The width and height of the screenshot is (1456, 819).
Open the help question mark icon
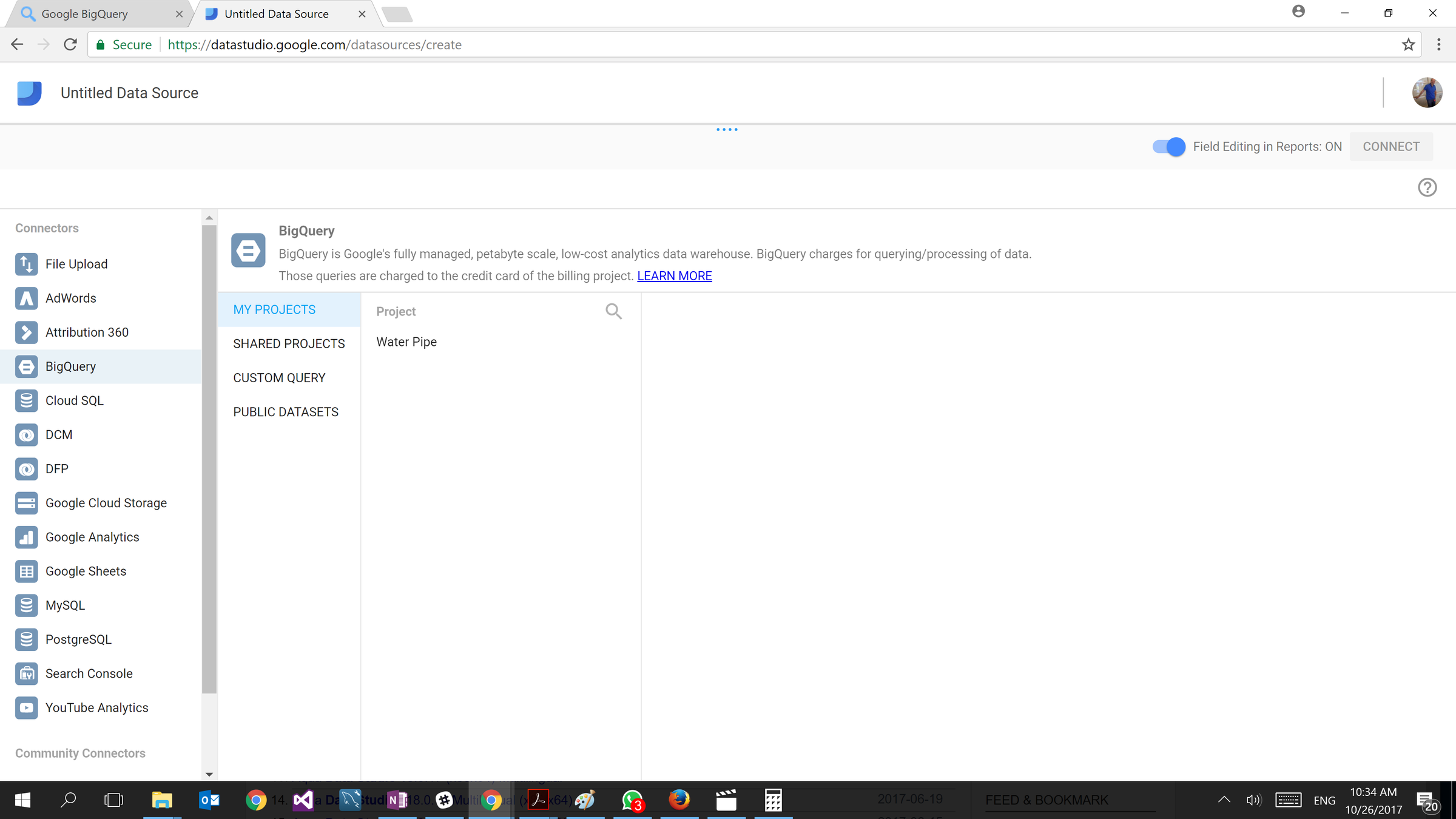tap(1427, 187)
